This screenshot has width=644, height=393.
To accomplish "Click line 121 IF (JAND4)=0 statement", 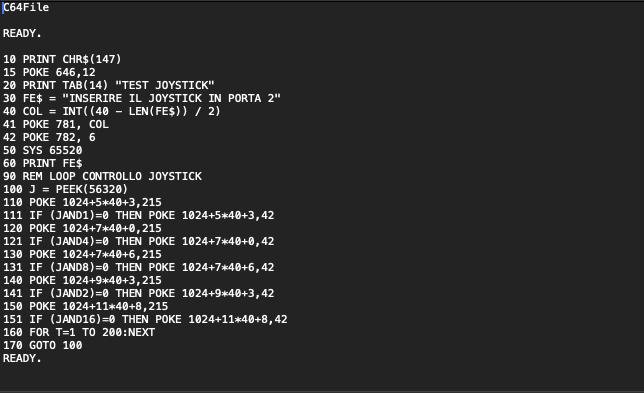I will tap(138, 241).
